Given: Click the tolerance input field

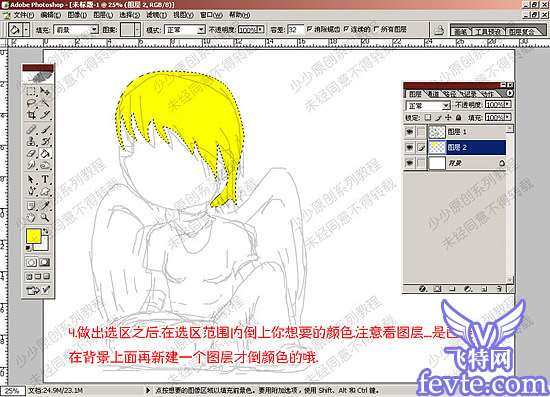Looking at the screenshot, I should (x=295, y=30).
